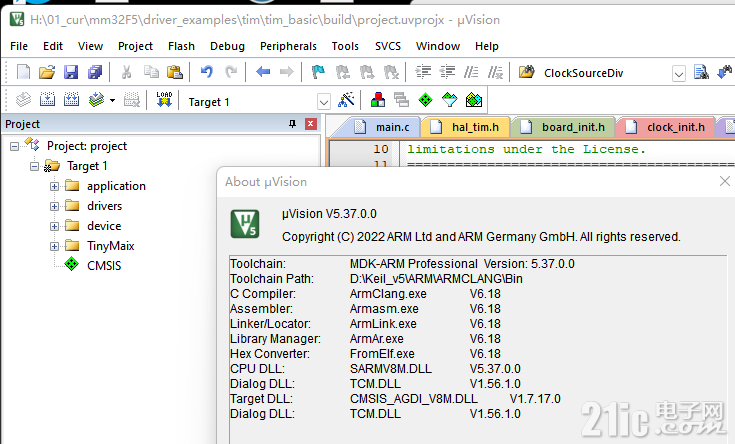Open the Flash menu

click(181, 46)
